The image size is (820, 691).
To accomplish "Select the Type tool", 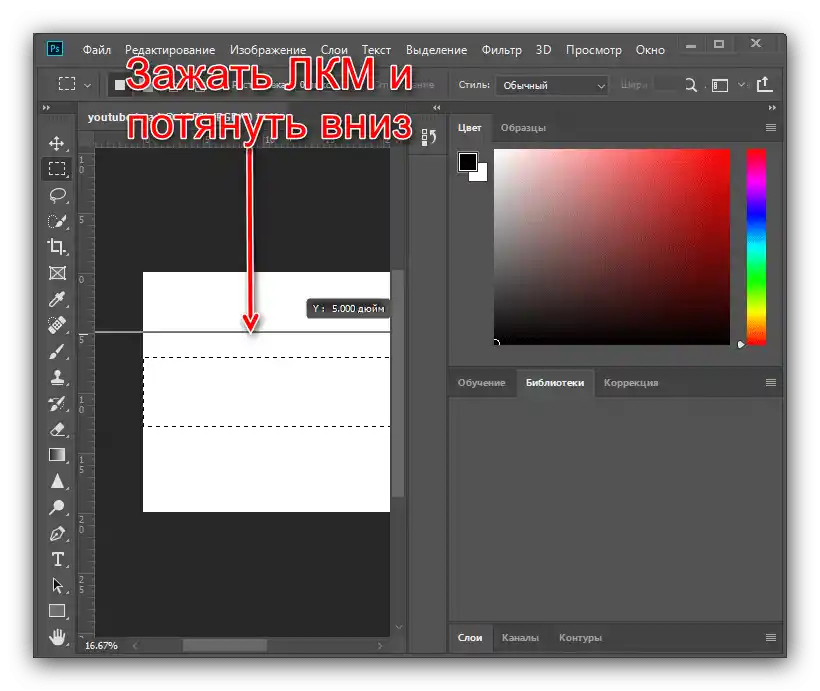I will pos(58,560).
